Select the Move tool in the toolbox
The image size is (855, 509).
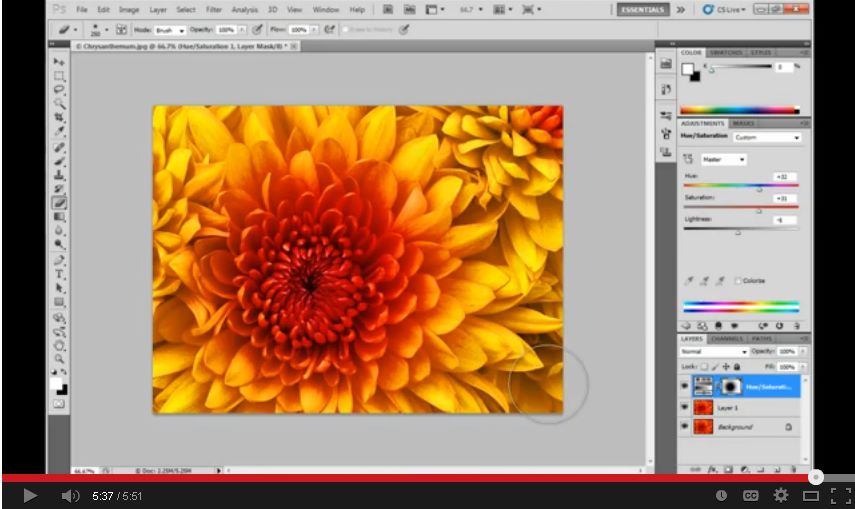point(59,62)
